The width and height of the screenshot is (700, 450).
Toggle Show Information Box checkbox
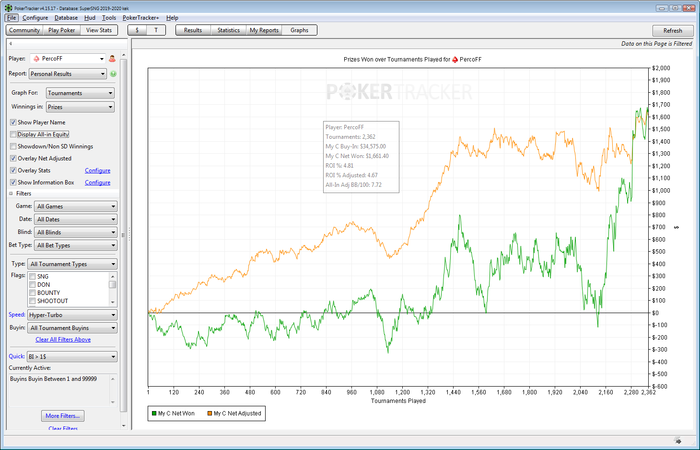(x=13, y=183)
